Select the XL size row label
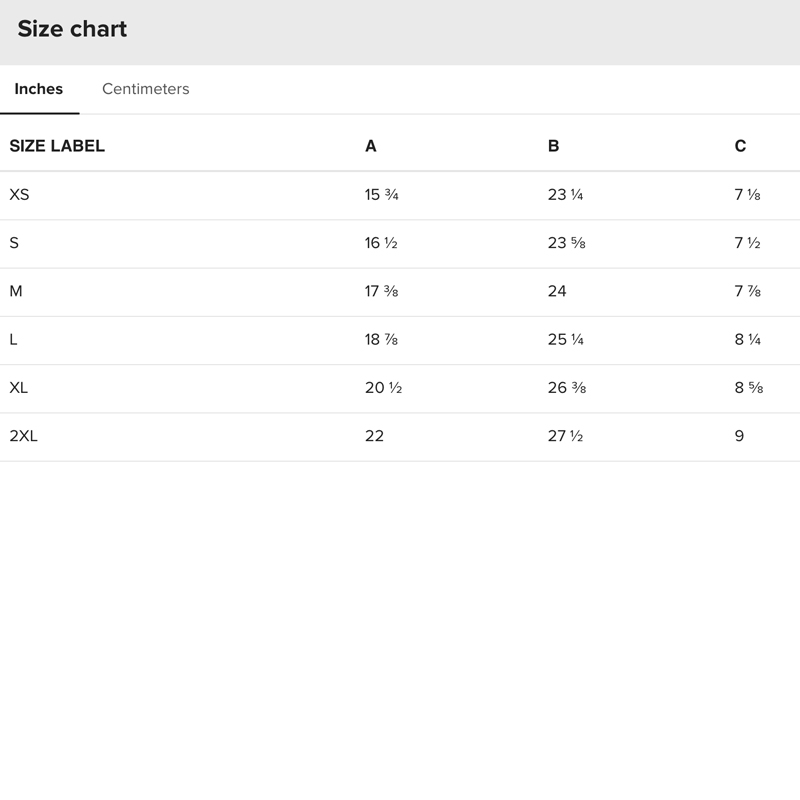Image resolution: width=800 pixels, height=800 pixels. coord(19,387)
